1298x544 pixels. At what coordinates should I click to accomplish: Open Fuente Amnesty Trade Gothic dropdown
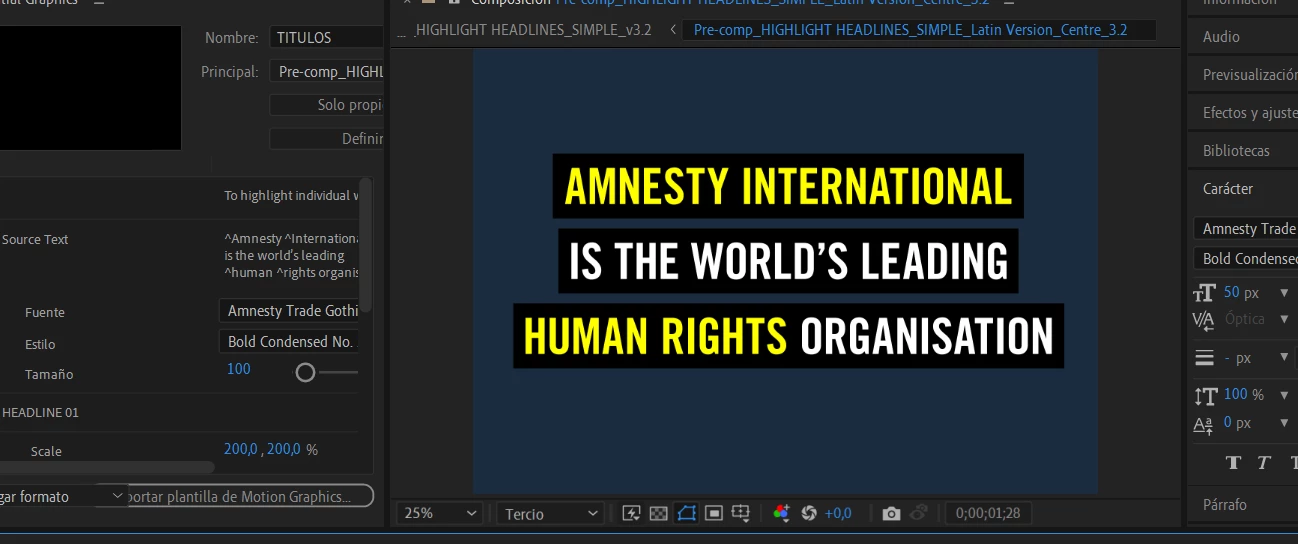pyautogui.click(x=289, y=311)
